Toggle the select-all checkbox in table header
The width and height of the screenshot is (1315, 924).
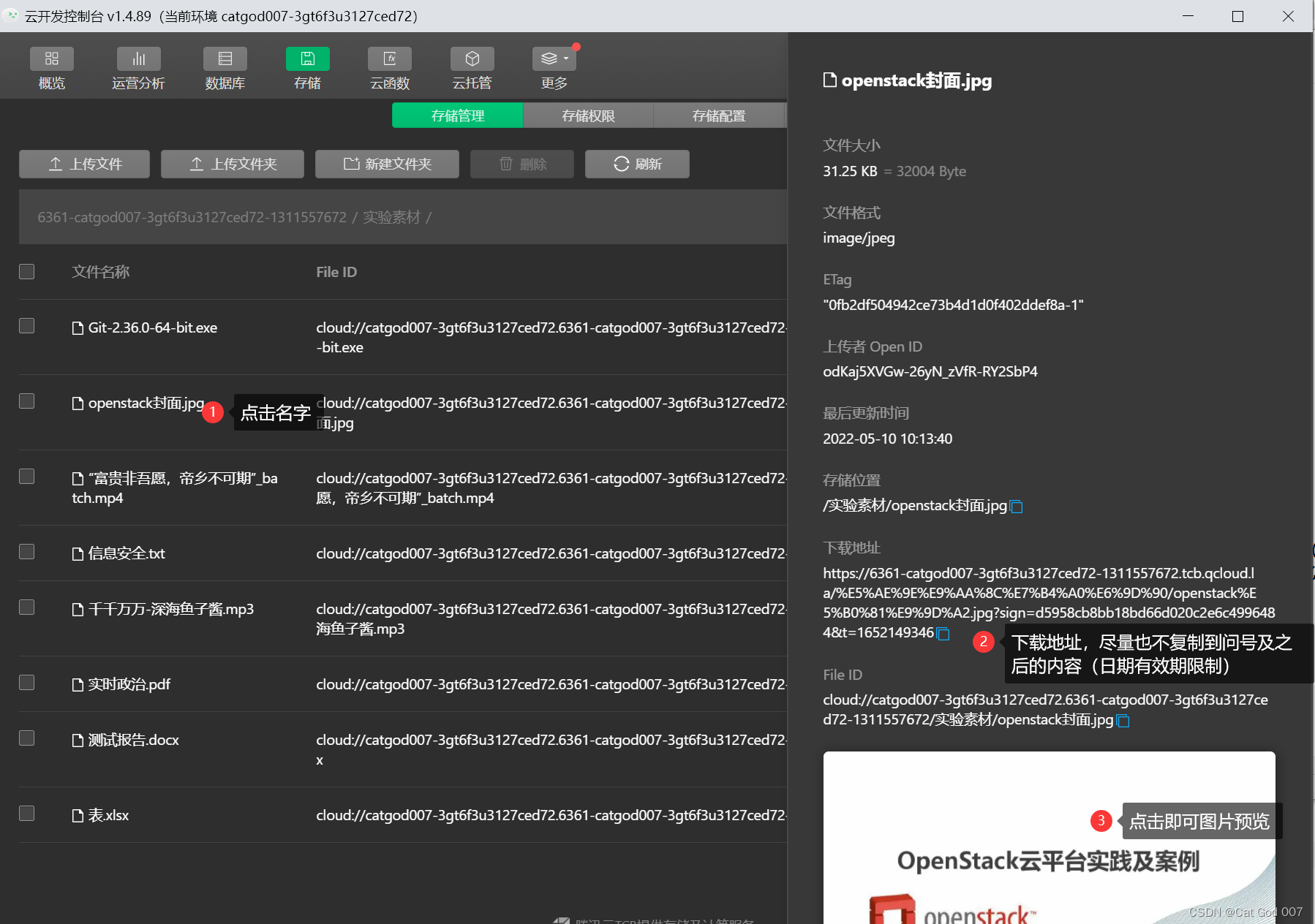[x=27, y=271]
